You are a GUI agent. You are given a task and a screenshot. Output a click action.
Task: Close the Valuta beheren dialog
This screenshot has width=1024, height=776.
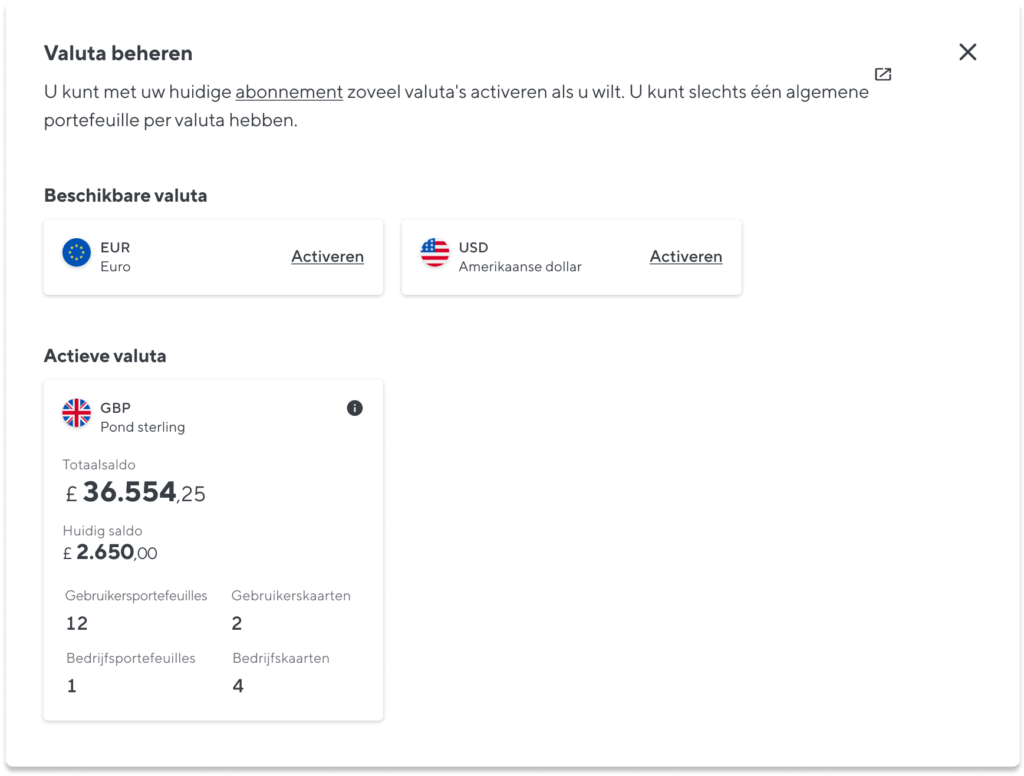pos(967,52)
